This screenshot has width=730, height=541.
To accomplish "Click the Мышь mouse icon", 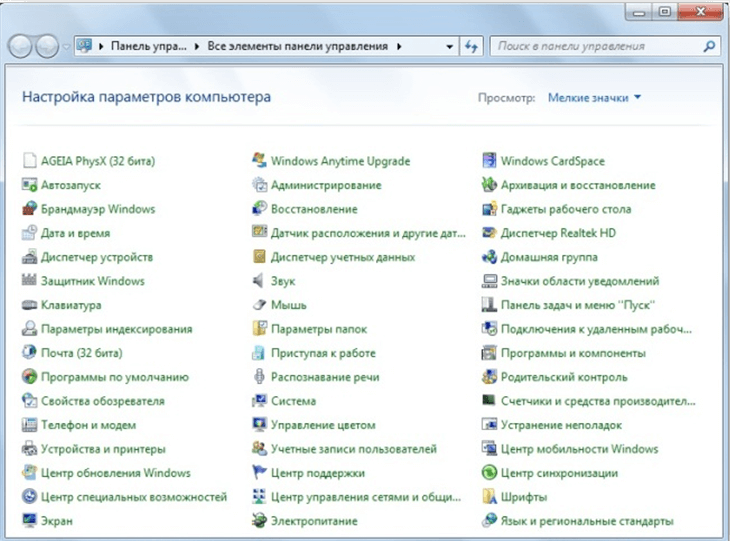I will tap(259, 305).
